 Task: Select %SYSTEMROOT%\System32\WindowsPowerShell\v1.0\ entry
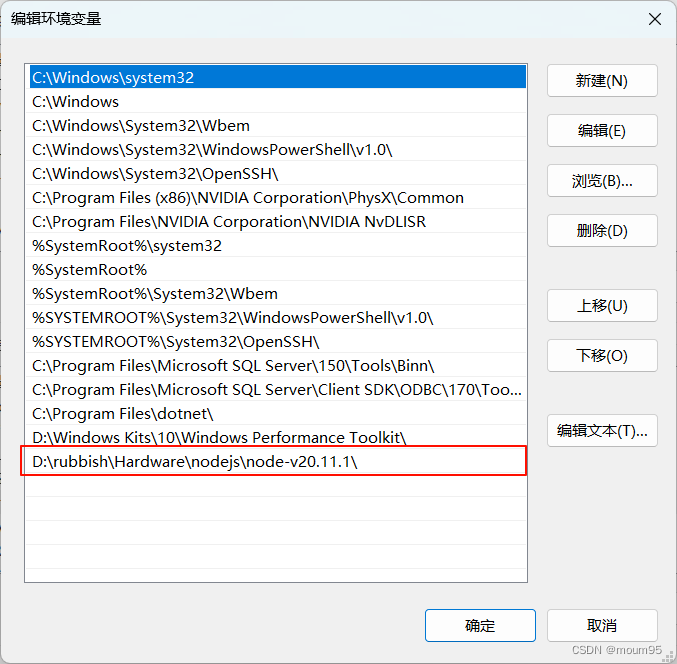(x=278, y=317)
